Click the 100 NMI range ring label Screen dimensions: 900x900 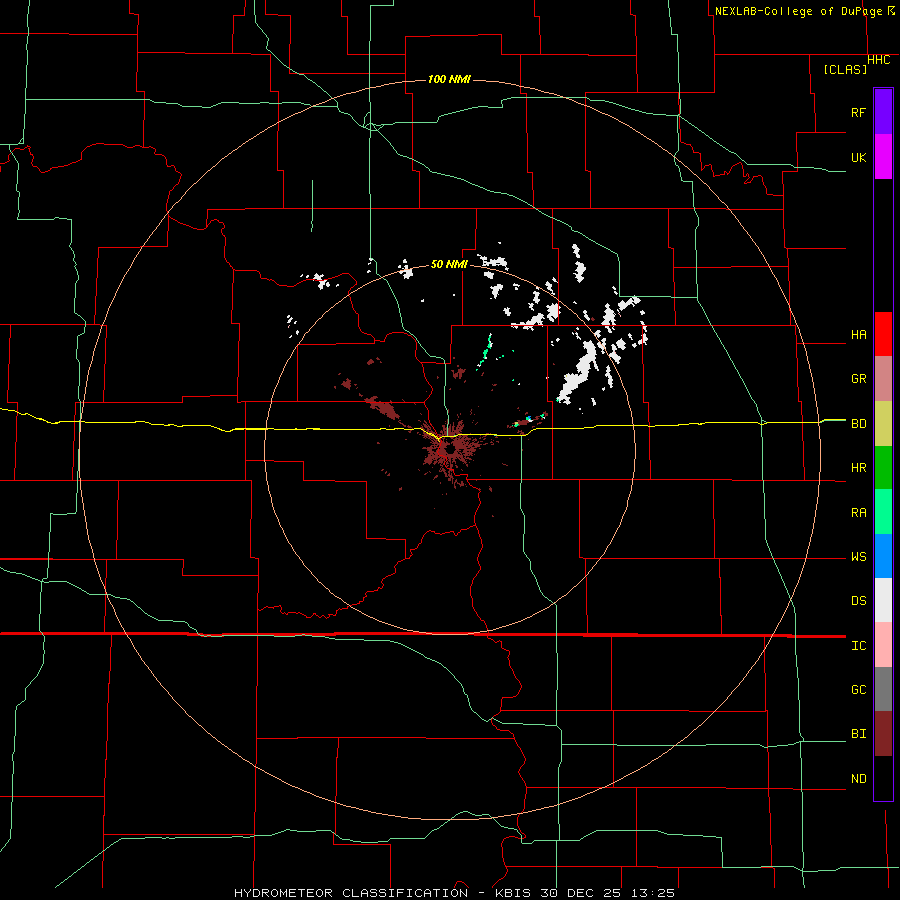pos(449,79)
